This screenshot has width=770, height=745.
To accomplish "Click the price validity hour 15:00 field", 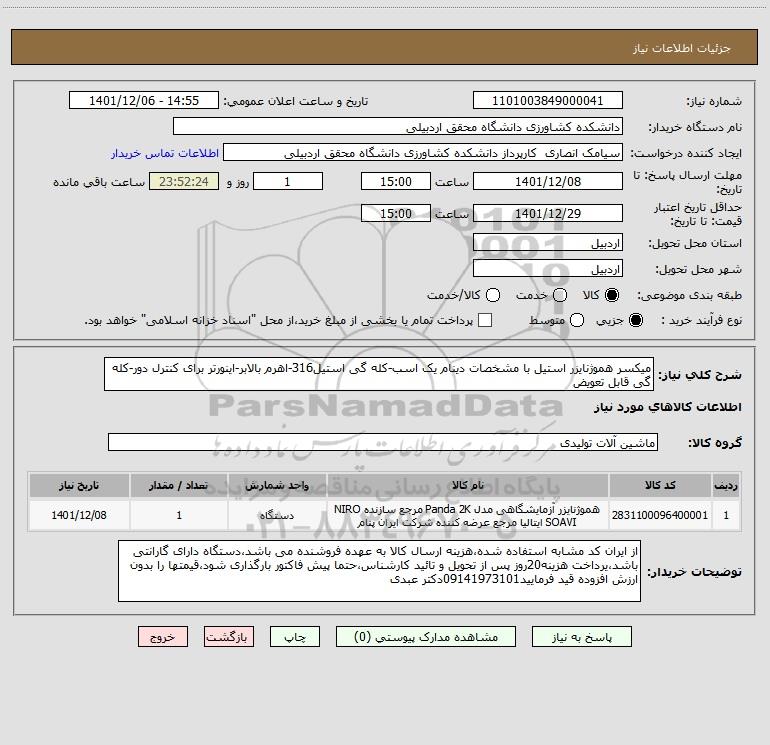I will click(396, 213).
